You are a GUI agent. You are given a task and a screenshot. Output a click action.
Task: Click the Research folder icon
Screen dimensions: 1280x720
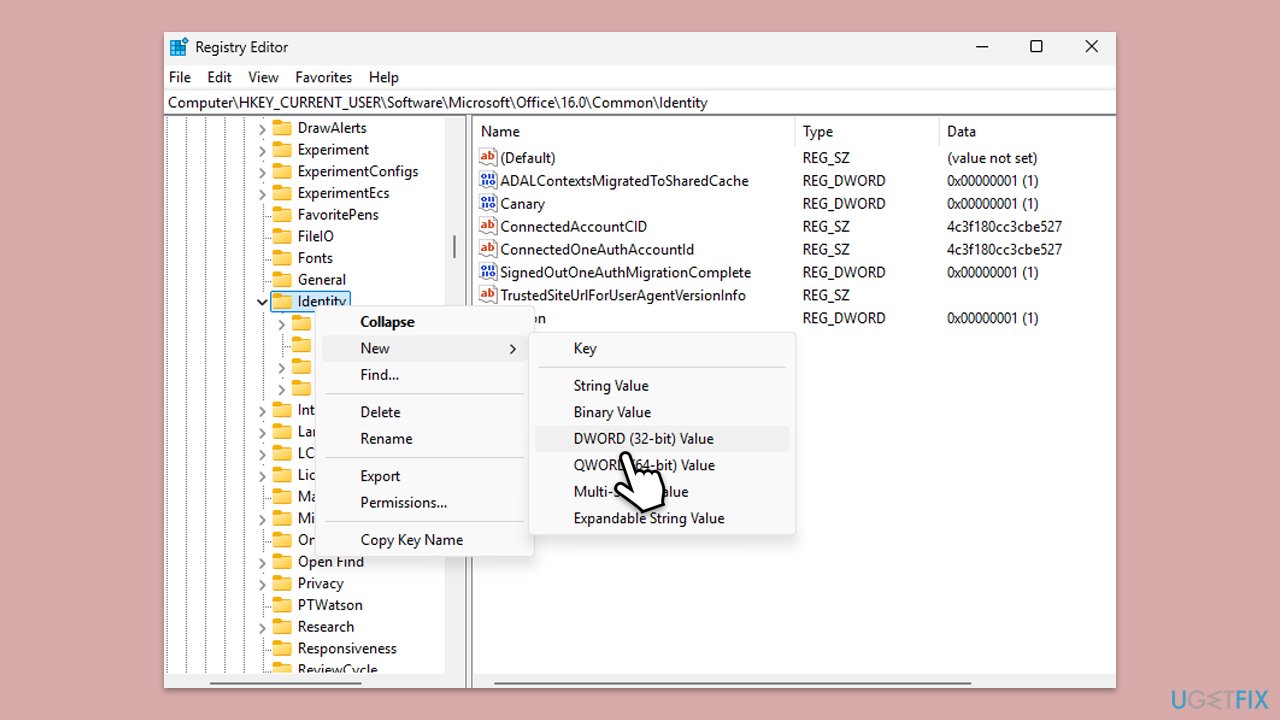click(x=282, y=627)
